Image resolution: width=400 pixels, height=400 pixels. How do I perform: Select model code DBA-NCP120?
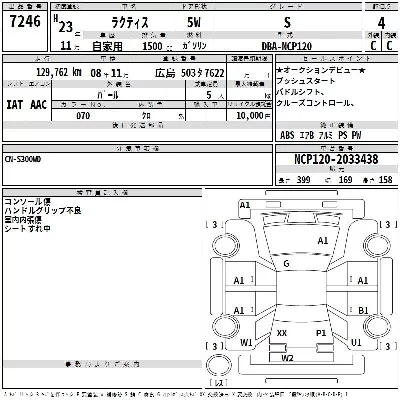point(287,46)
